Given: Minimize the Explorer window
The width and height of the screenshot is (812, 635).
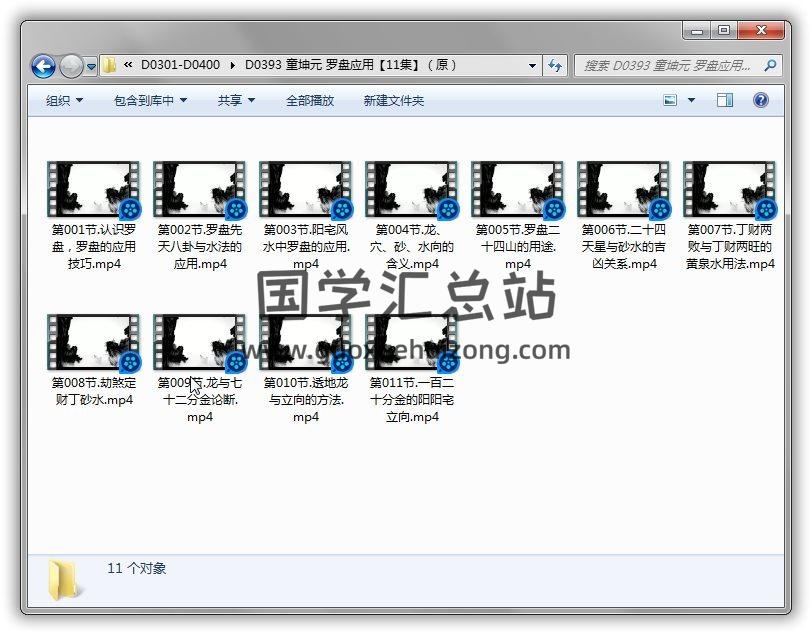Looking at the screenshot, I should (x=697, y=31).
